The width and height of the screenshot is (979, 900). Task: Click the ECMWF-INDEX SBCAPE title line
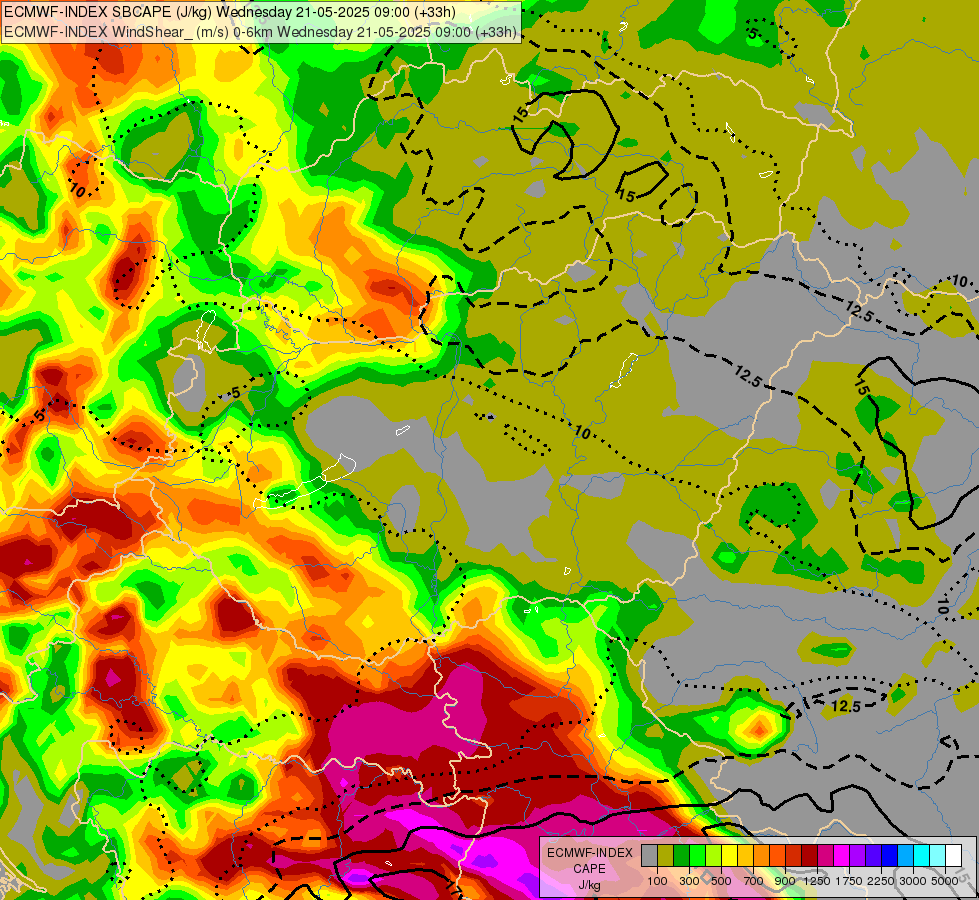point(230,12)
